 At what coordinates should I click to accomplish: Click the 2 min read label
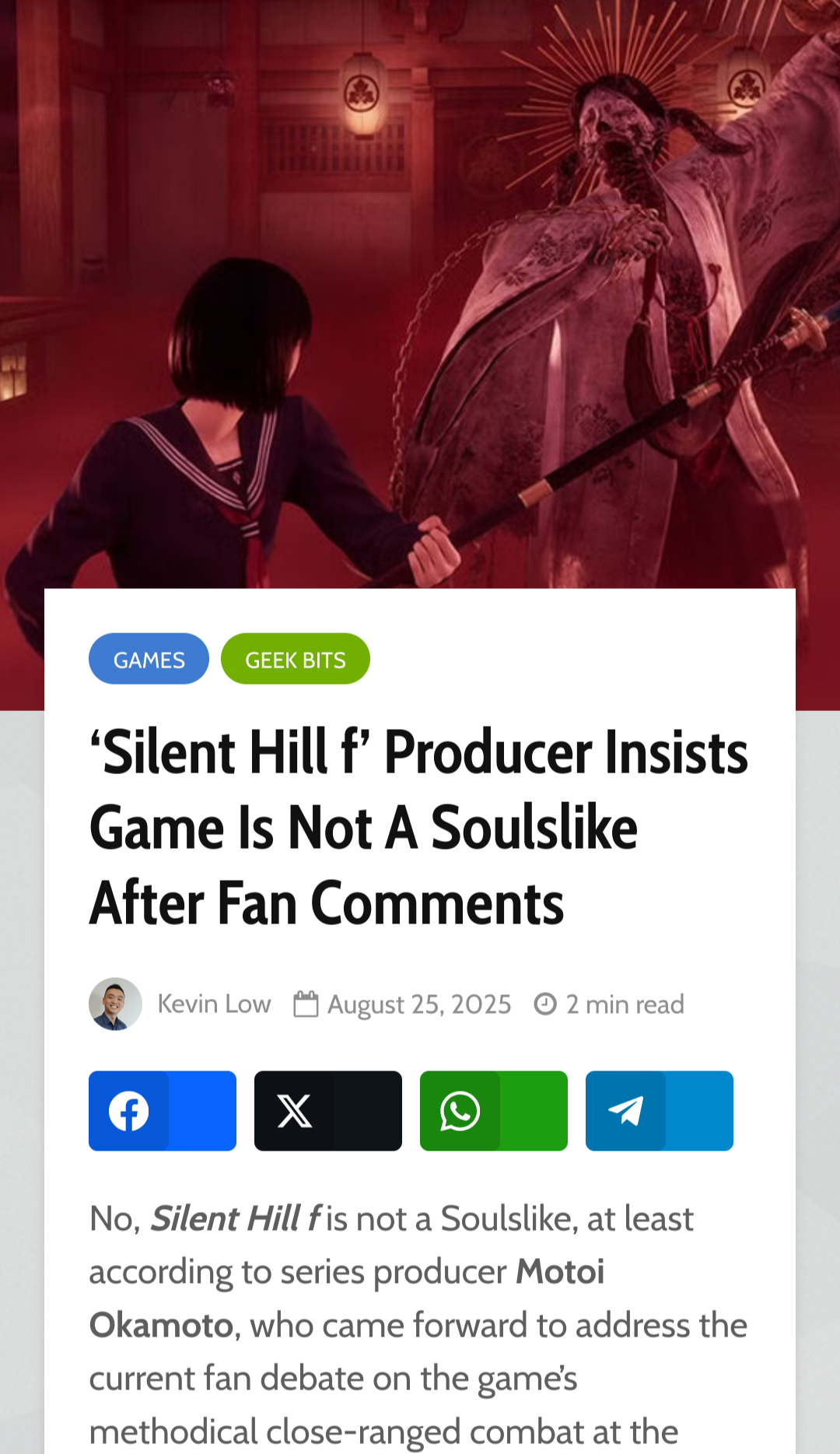click(x=625, y=1004)
